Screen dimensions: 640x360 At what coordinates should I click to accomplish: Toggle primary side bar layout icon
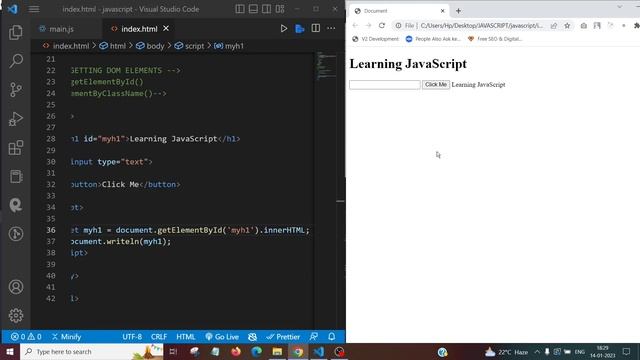(240, 9)
